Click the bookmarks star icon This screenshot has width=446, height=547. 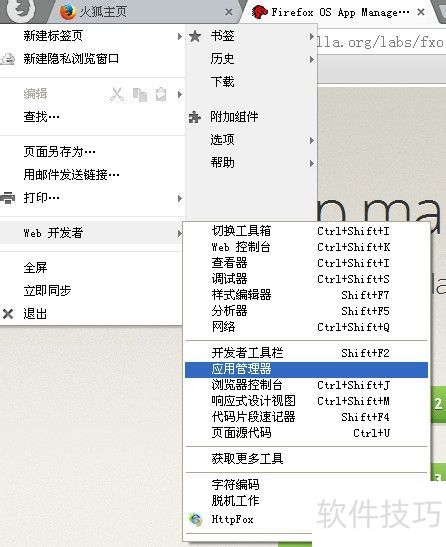[195, 36]
